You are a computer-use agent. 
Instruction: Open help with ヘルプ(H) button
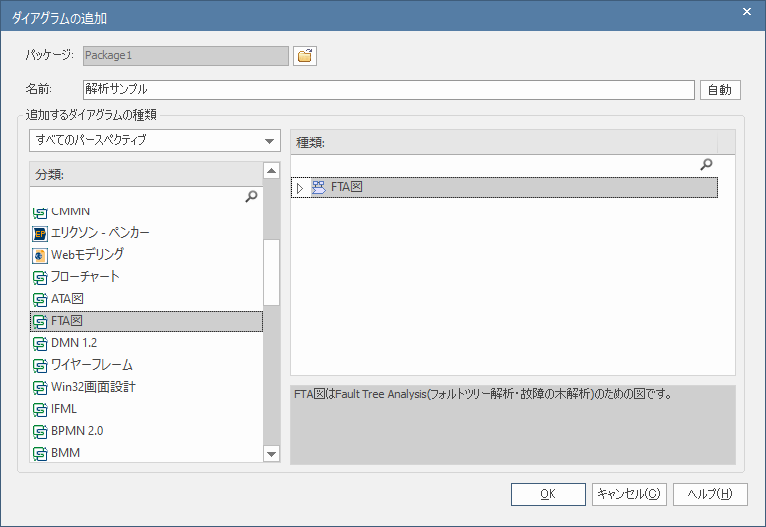pos(710,494)
